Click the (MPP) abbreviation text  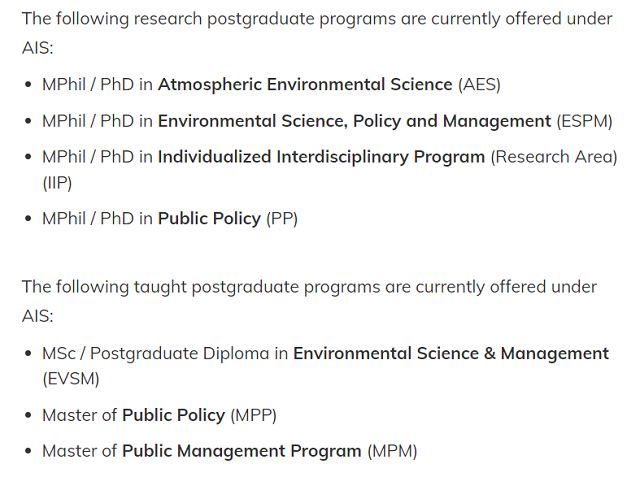[253, 416]
